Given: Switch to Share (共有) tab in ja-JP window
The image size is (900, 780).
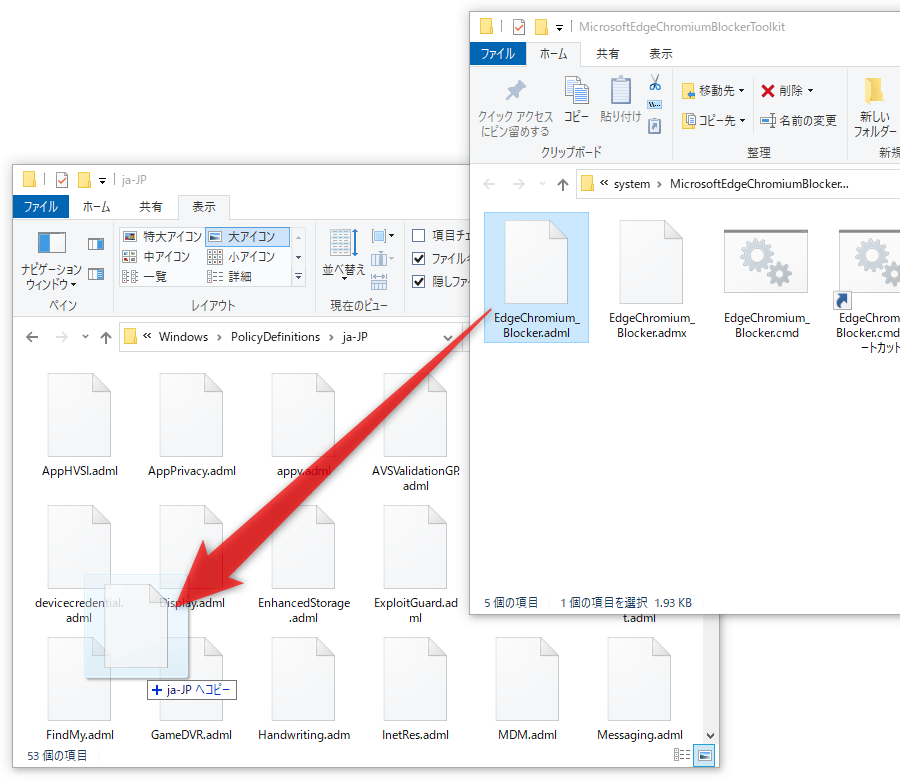Looking at the screenshot, I should 150,207.
